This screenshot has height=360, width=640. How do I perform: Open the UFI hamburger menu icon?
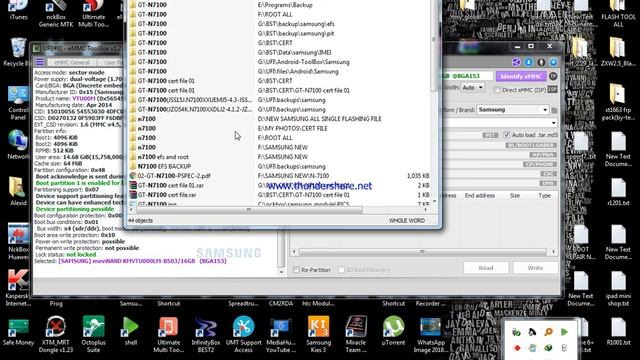(x=40, y=62)
